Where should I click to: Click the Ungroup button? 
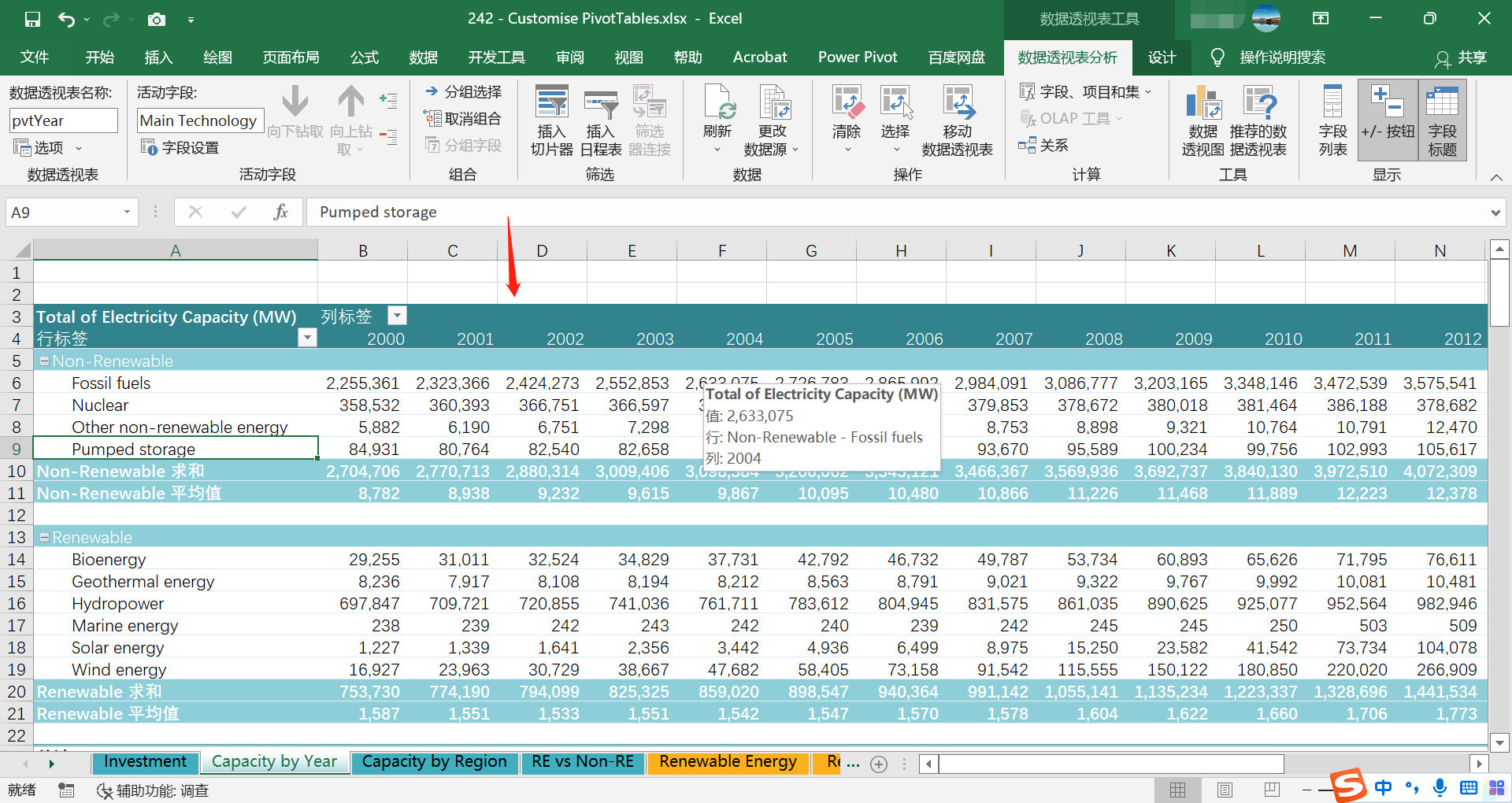pyautogui.click(x=463, y=119)
